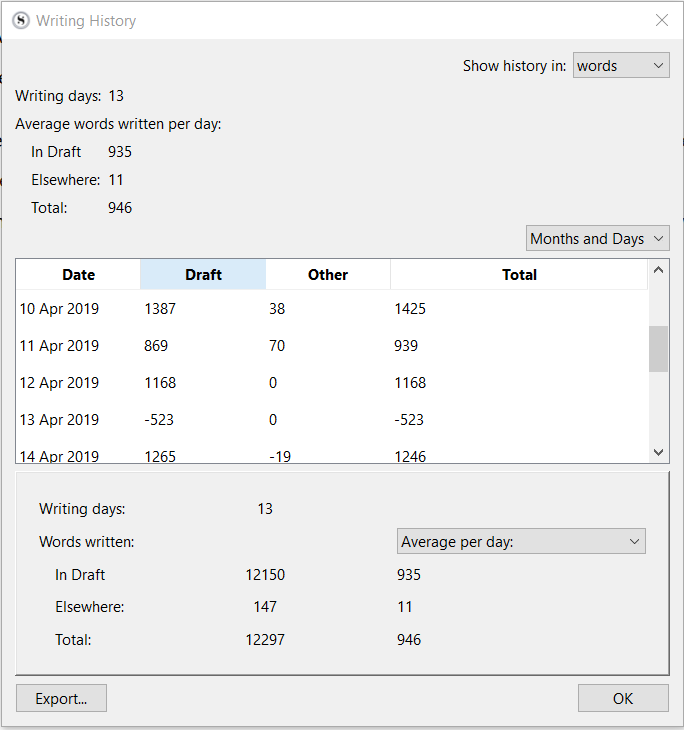The height and width of the screenshot is (730, 684).
Task: Expand the Months and Days dropdown
Action: point(597,239)
